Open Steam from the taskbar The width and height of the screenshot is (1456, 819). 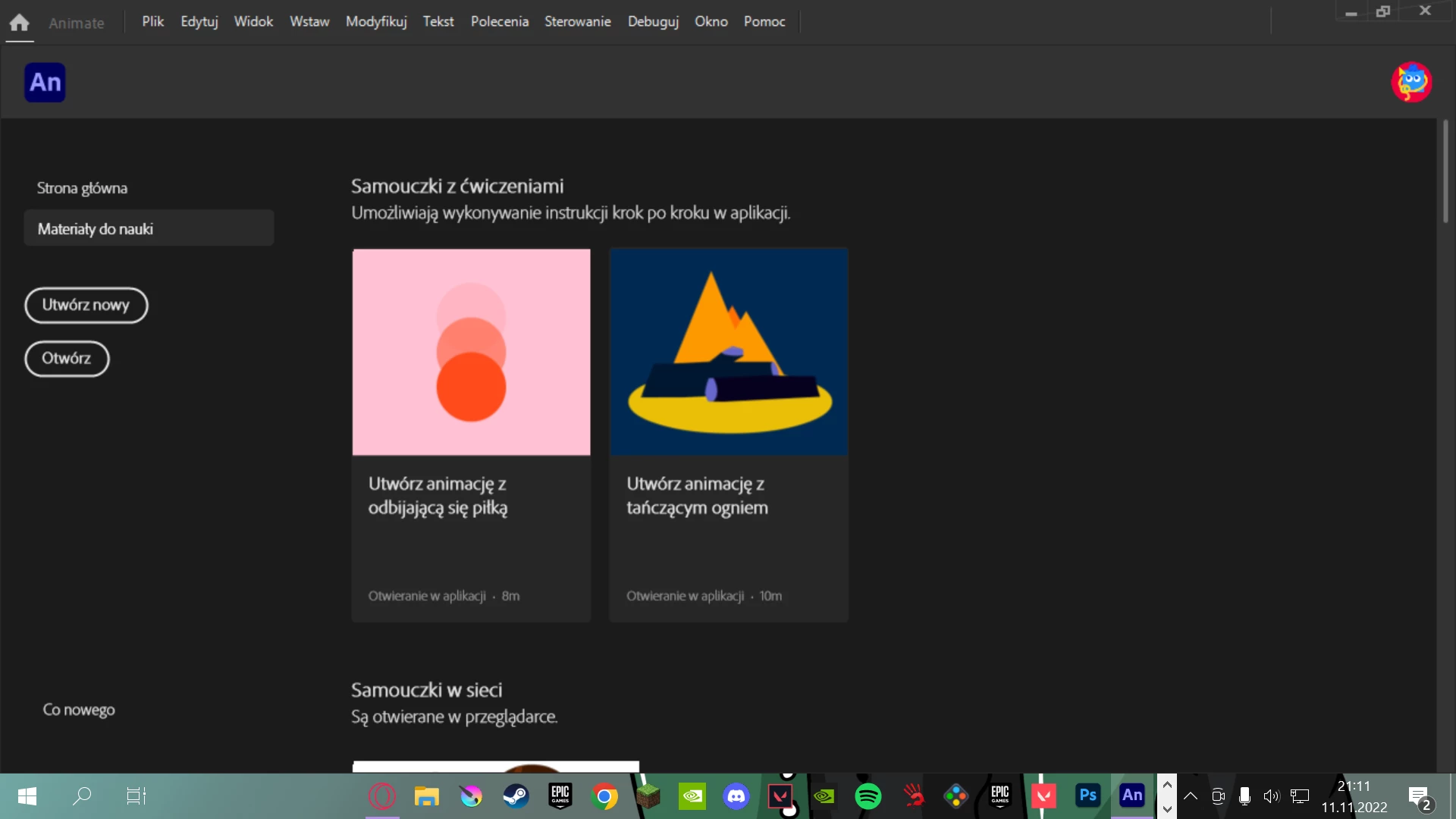point(516,796)
